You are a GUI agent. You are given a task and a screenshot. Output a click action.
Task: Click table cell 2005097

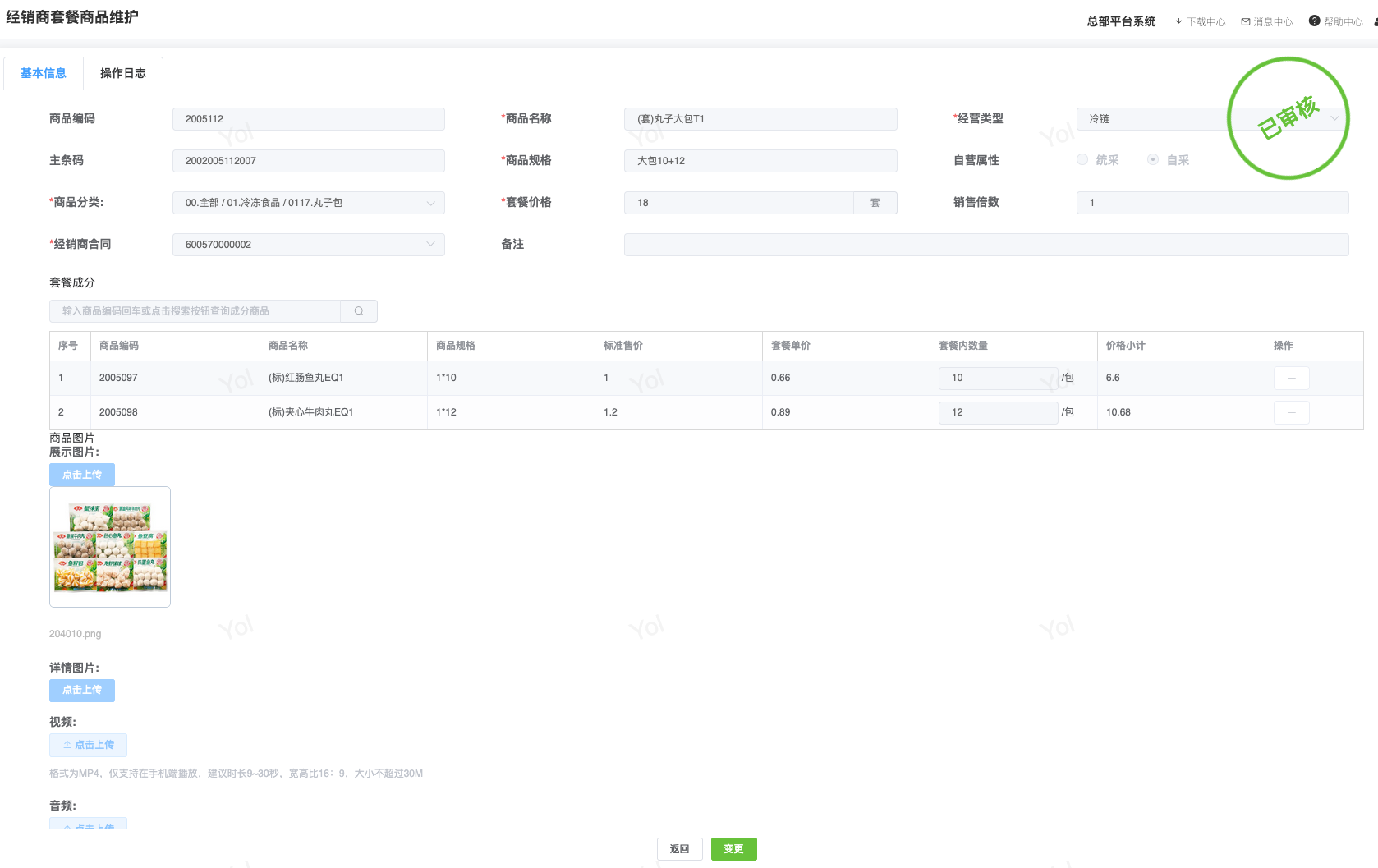pyautogui.click(x=118, y=379)
